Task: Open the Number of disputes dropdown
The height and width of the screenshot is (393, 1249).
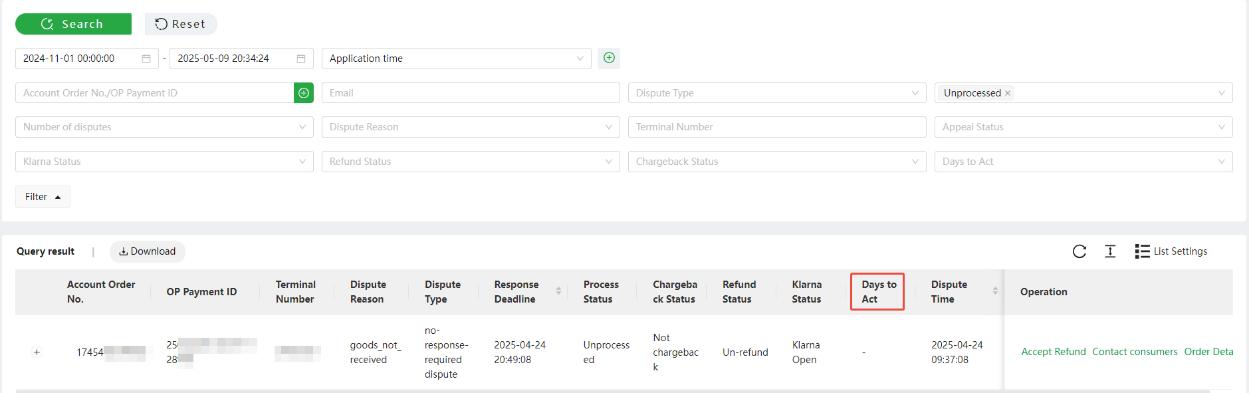Action: click(x=164, y=127)
